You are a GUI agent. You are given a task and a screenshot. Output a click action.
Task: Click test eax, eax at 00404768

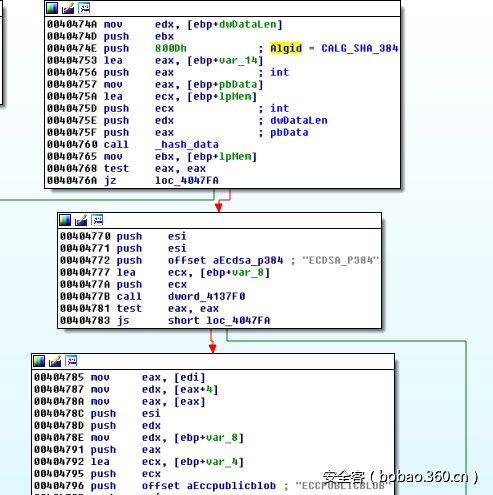point(155,168)
